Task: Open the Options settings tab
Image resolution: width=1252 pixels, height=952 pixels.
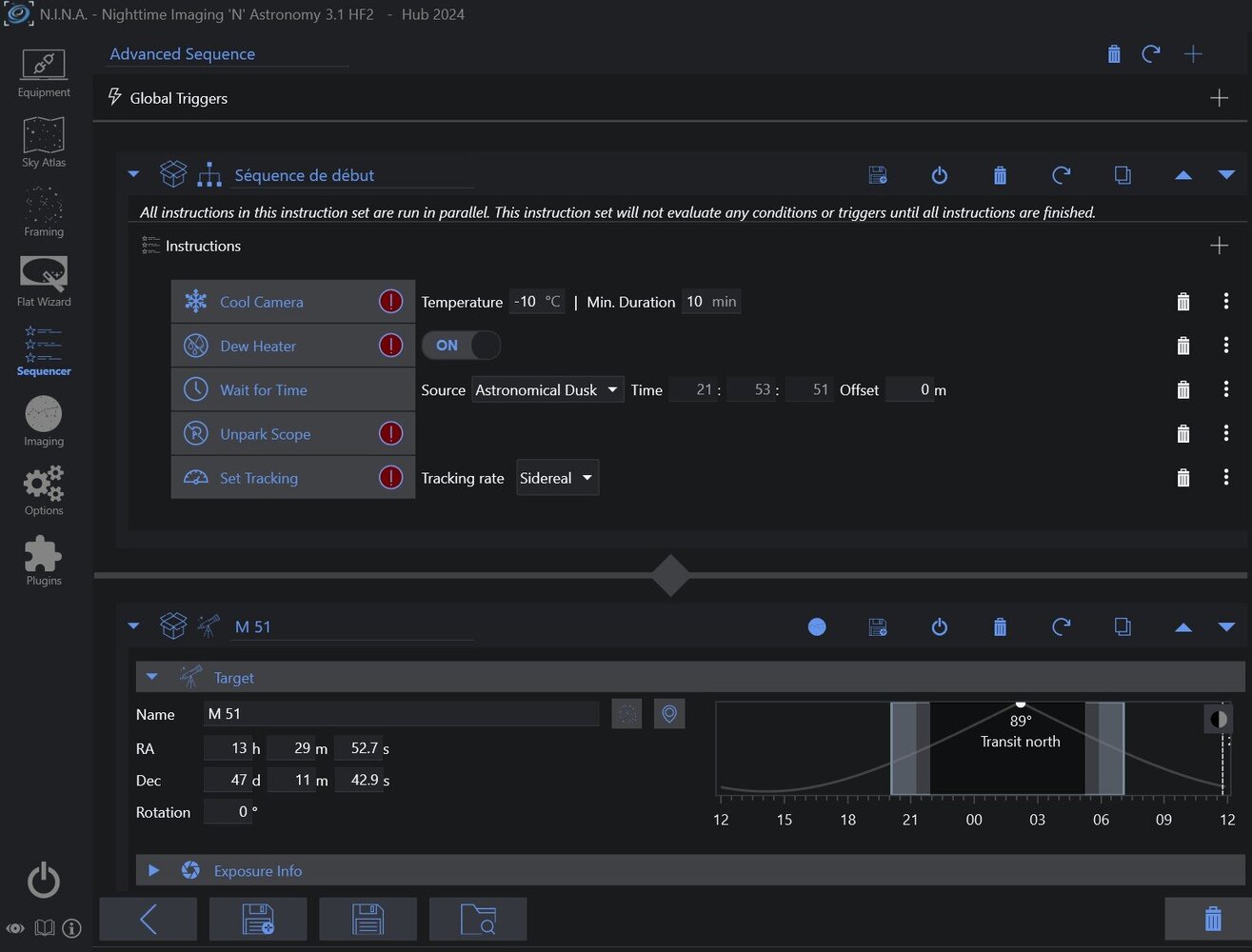Action: (44, 490)
